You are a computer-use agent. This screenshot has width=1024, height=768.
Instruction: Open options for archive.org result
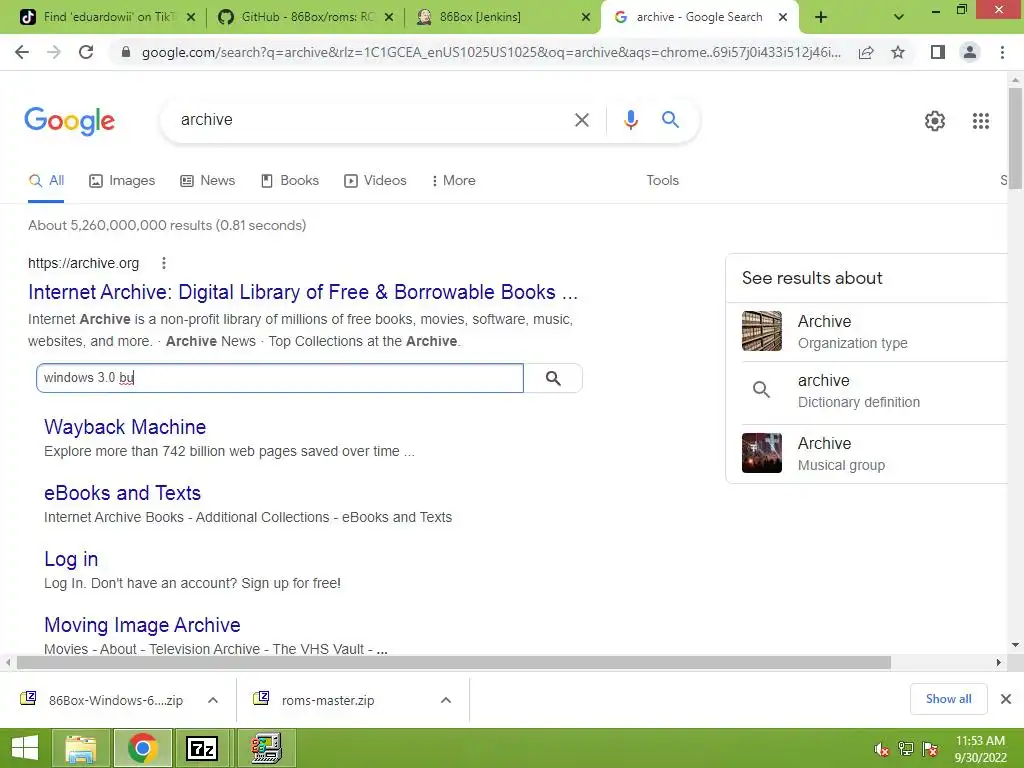click(164, 263)
